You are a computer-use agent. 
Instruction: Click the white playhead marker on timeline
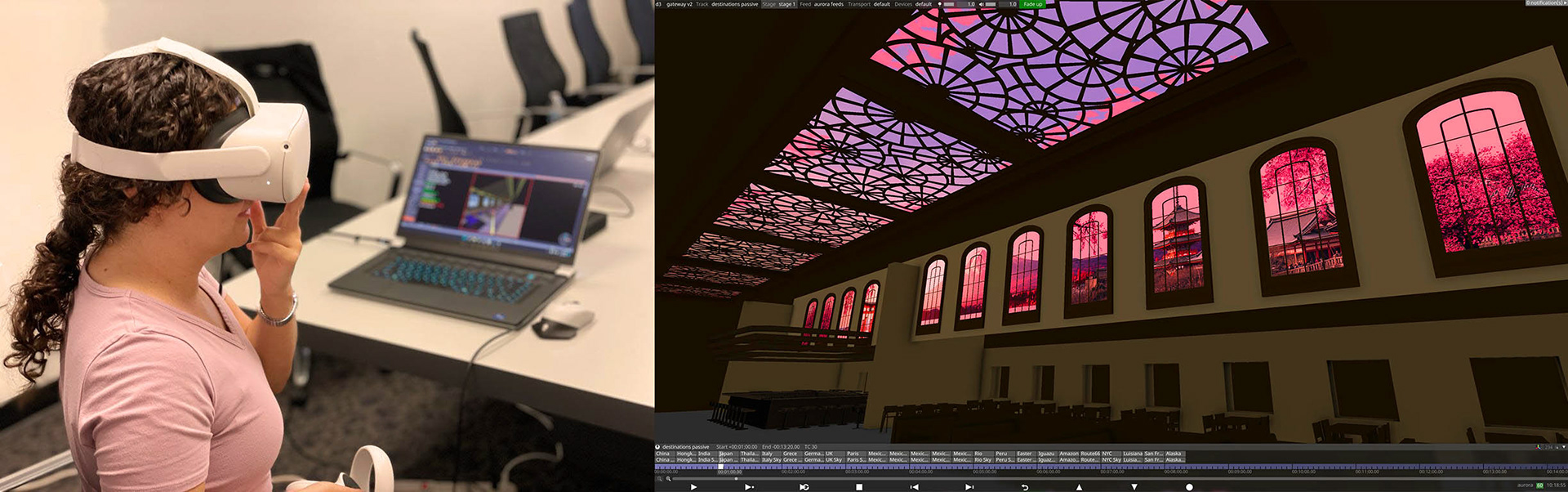(x=720, y=467)
